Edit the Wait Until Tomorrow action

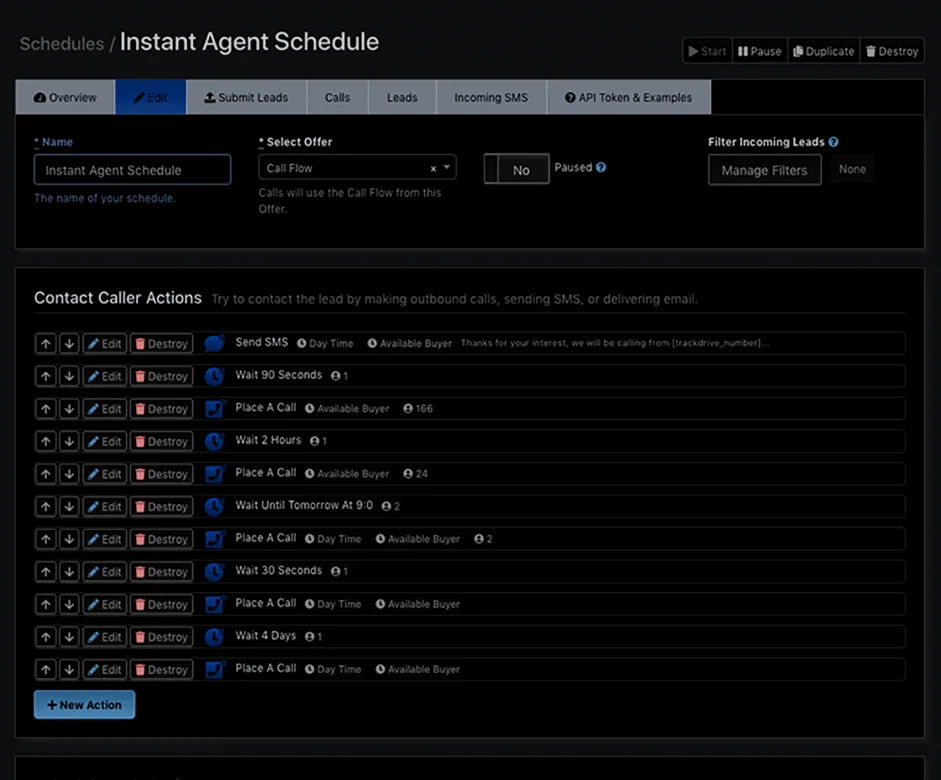click(x=104, y=506)
